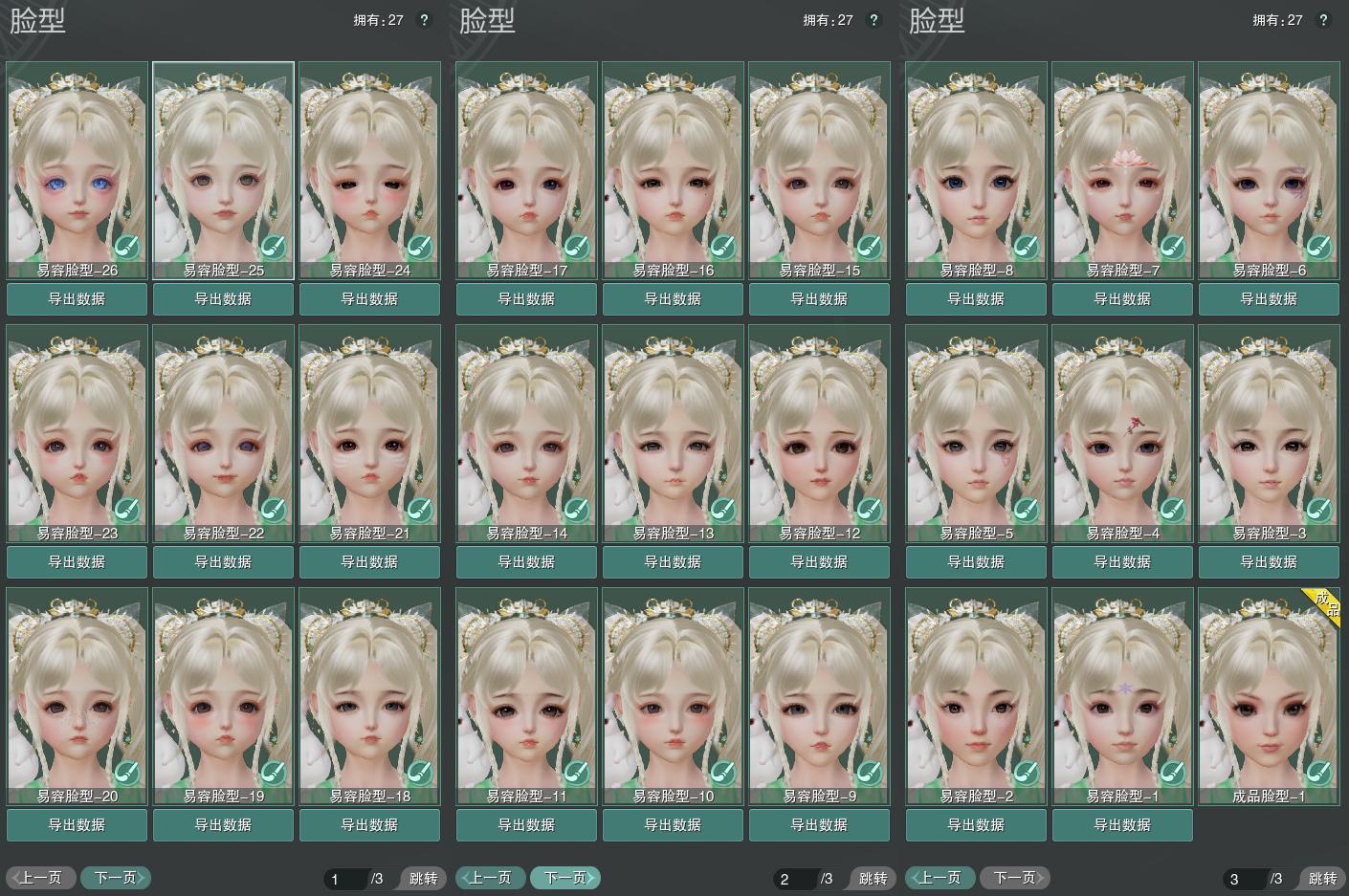Select the 易容脸型-2 face thumbnail
The width and height of the screenshot is (1349, 896).
pos(977,696)
